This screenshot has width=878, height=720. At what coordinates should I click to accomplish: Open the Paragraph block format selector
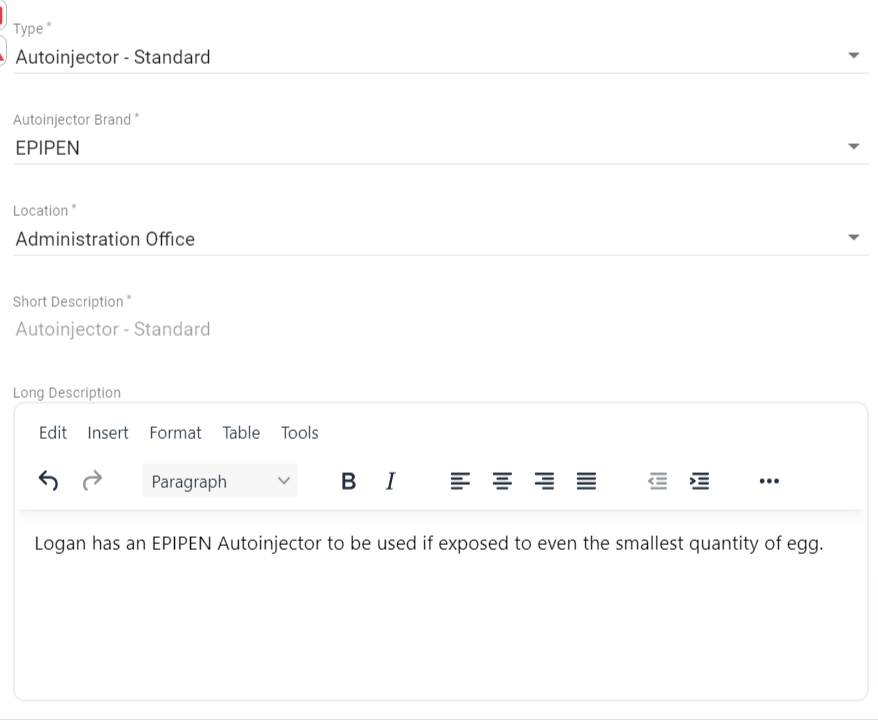pyautogui.click(x=220, y=481)
